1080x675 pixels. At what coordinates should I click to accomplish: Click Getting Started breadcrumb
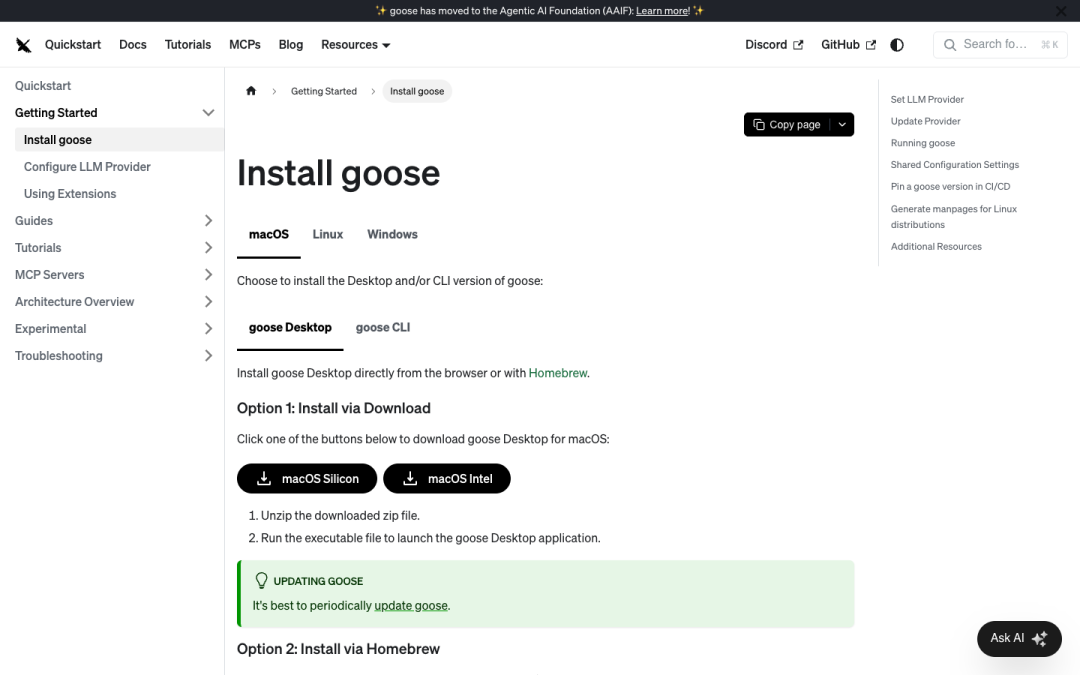(x=324, y=91)
